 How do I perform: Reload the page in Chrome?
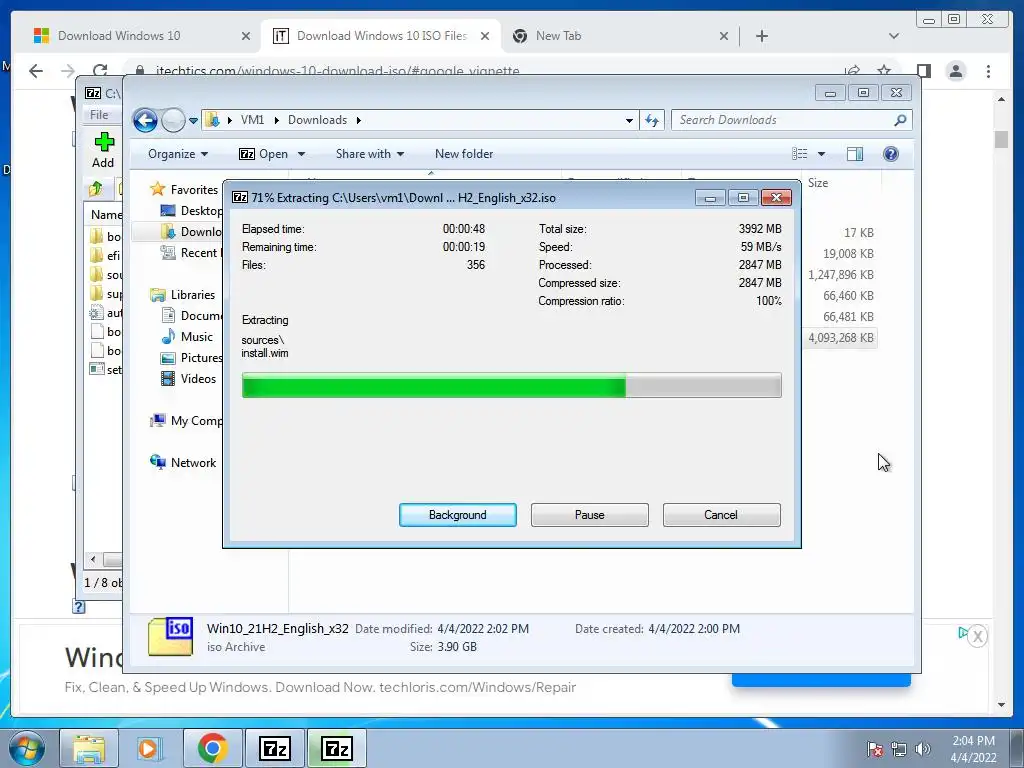click(x=100, y=71)
